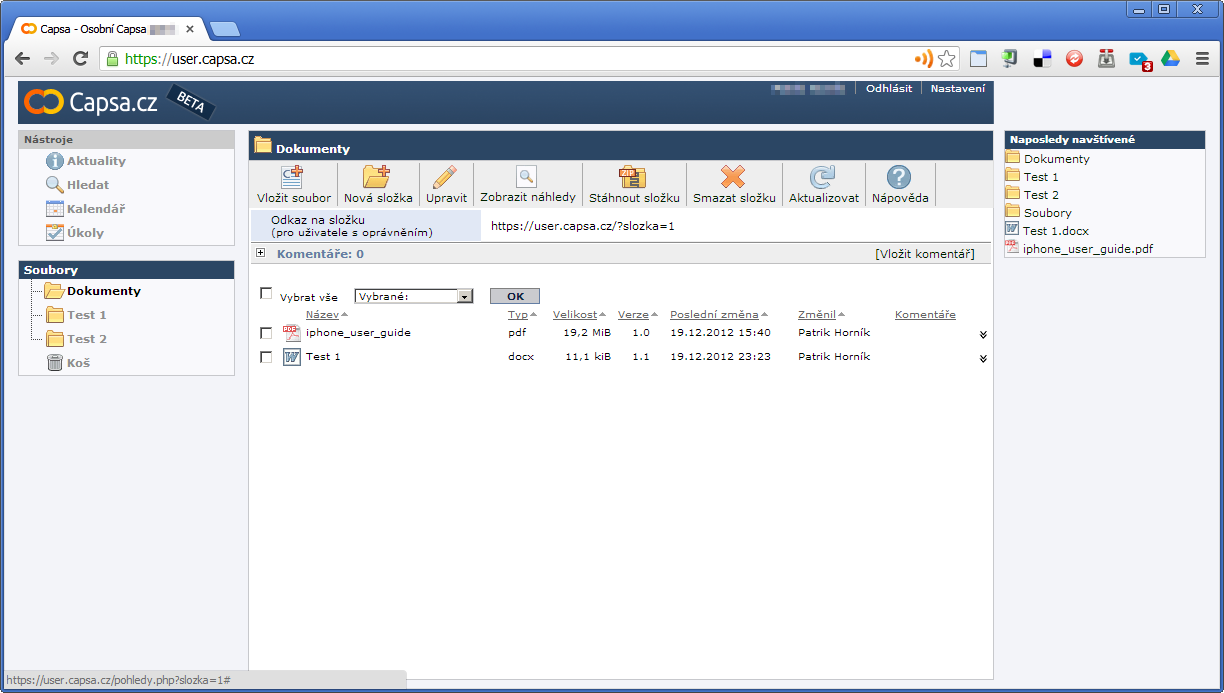Open the Vybrané dropdown list
Viewport: 1224px width, 693px height.
pyautogui.click(x=464, y=296)
